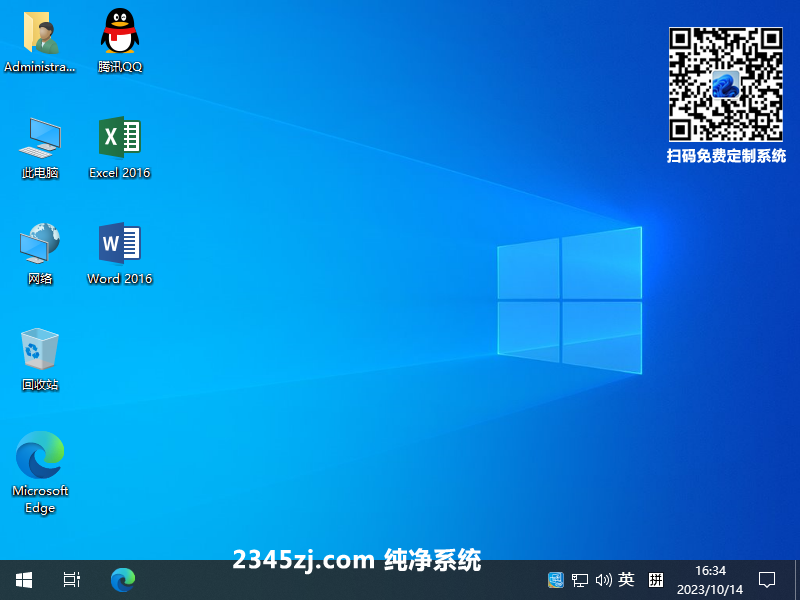
Task: Toggle the 拼 Pinyin IME mode
Action: [x=656, y=579]
